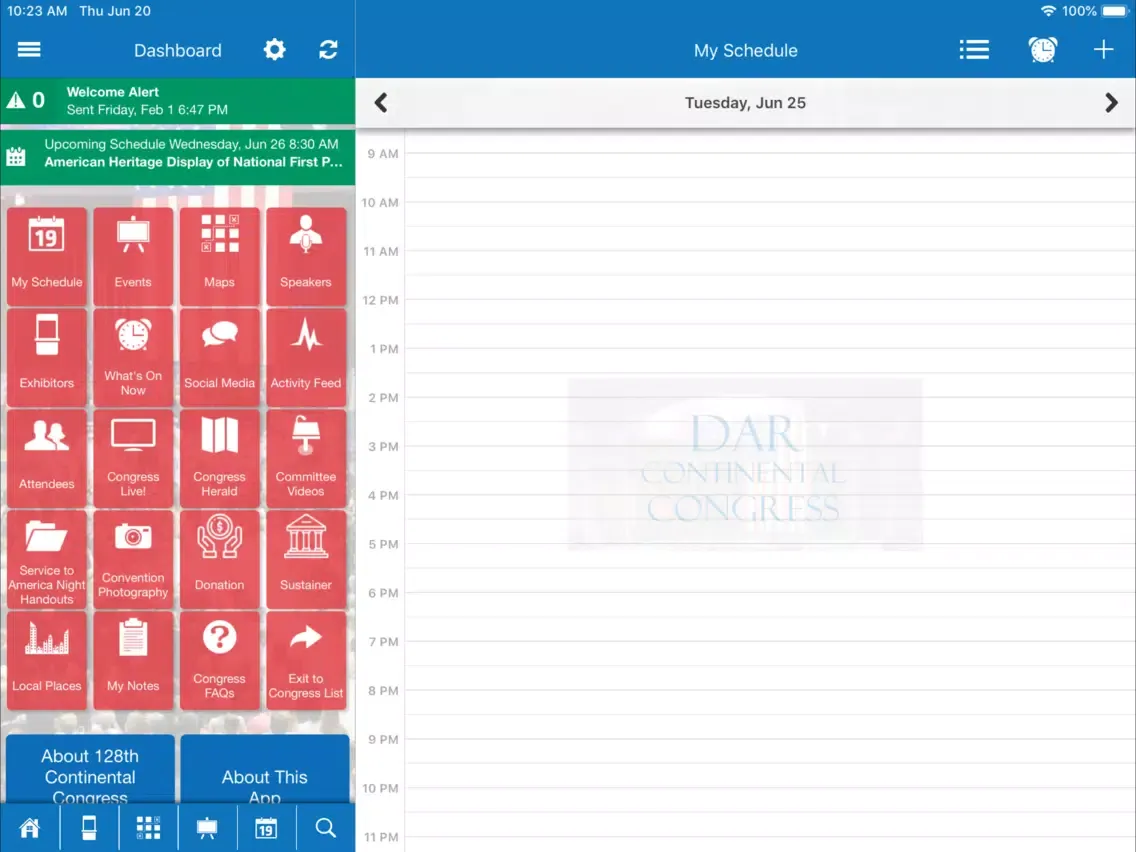Tap the calendar tab in bottom bar
Screen dimensions: 1136x852
(x=266, y=827)
